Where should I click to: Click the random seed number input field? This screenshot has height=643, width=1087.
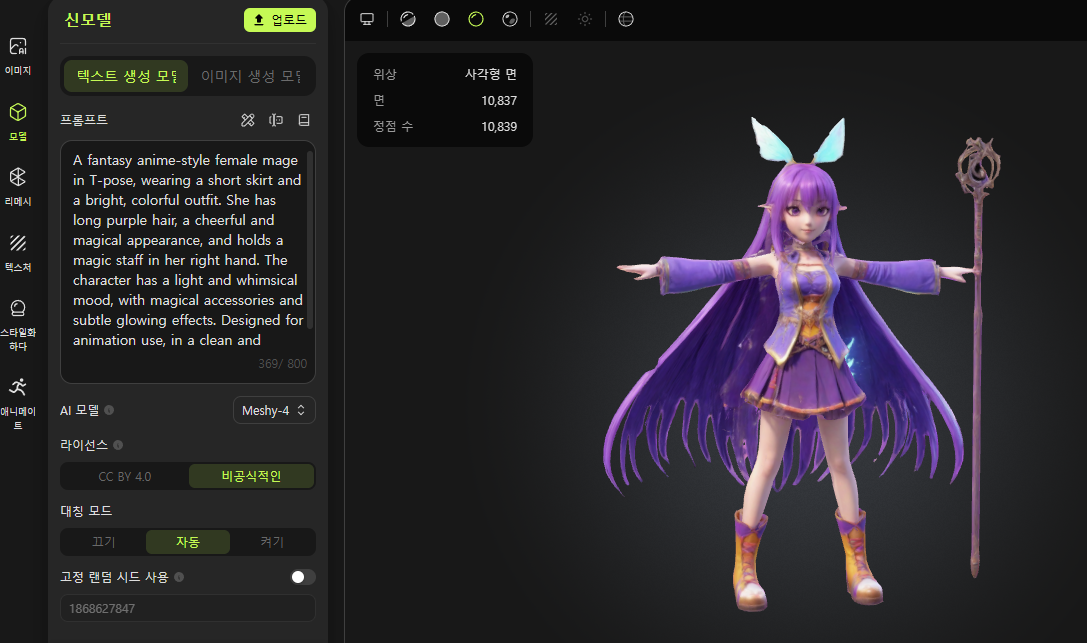[187, 608]
